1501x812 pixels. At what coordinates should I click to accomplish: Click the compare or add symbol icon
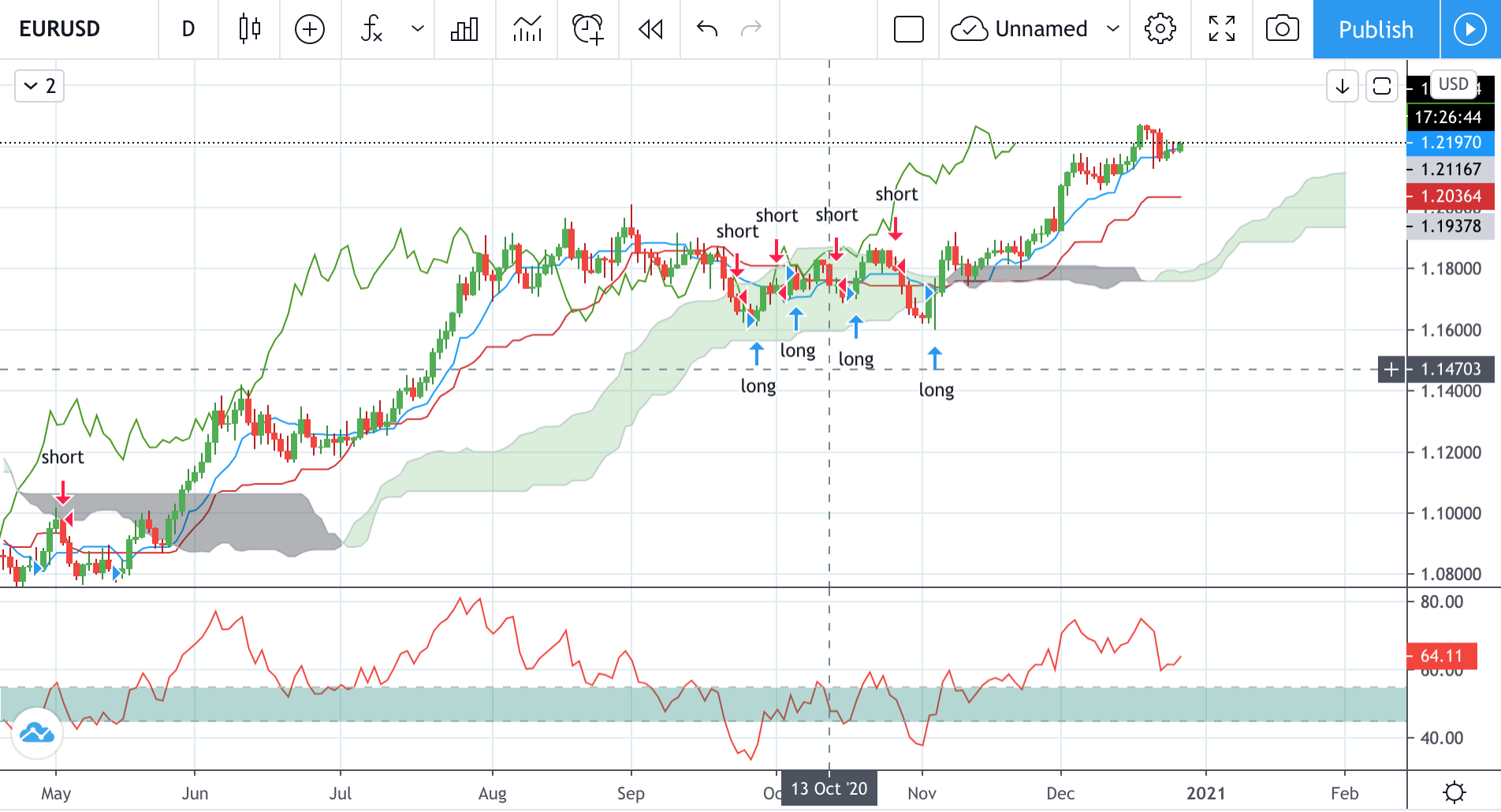click(310, 29)
